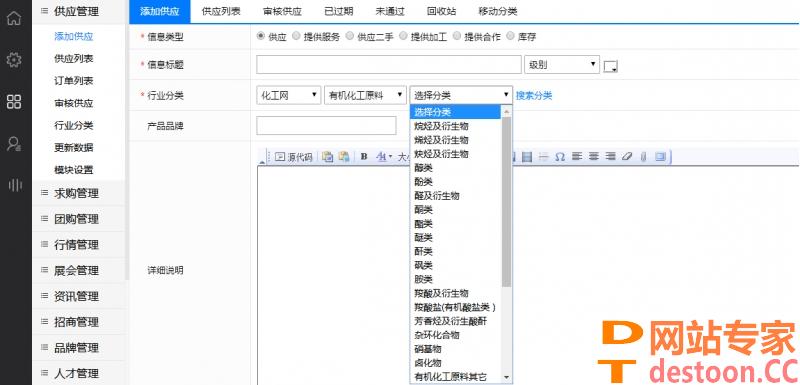The height and width of the screenshot is (385, 800).
Task: Center-align text in editor
Action: (x=593, y=157)
